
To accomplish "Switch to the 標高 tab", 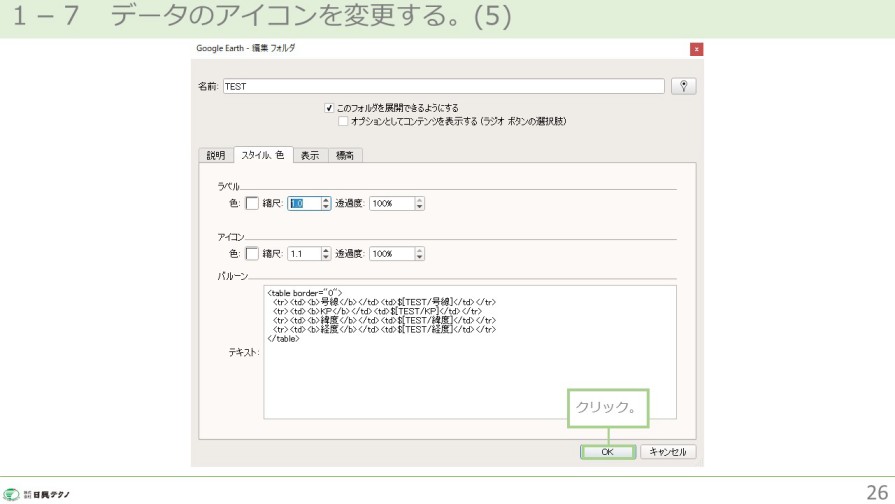I will point(344,155).
